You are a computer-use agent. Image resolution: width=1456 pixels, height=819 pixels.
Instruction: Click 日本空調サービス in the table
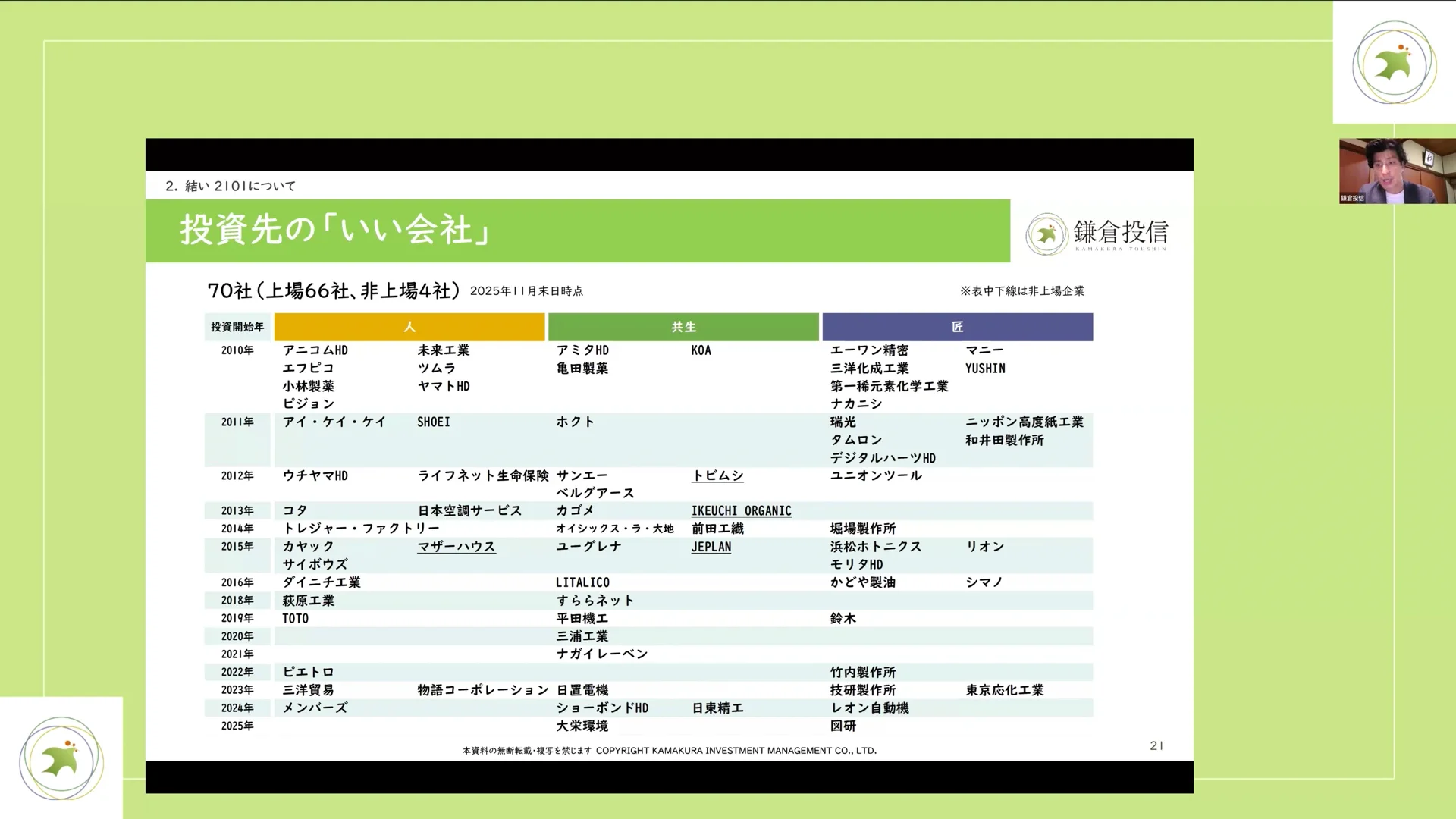point(470,511)
